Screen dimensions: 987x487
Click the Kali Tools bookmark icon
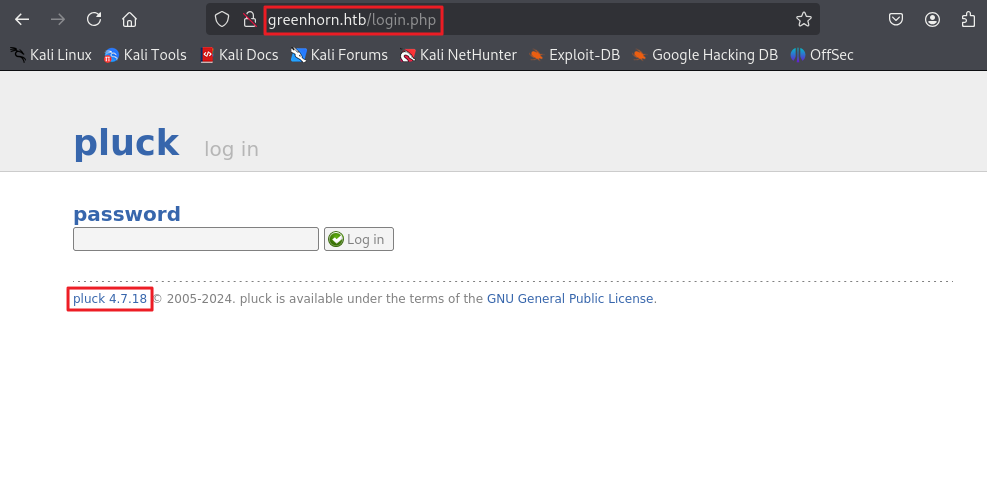[111, 55]
